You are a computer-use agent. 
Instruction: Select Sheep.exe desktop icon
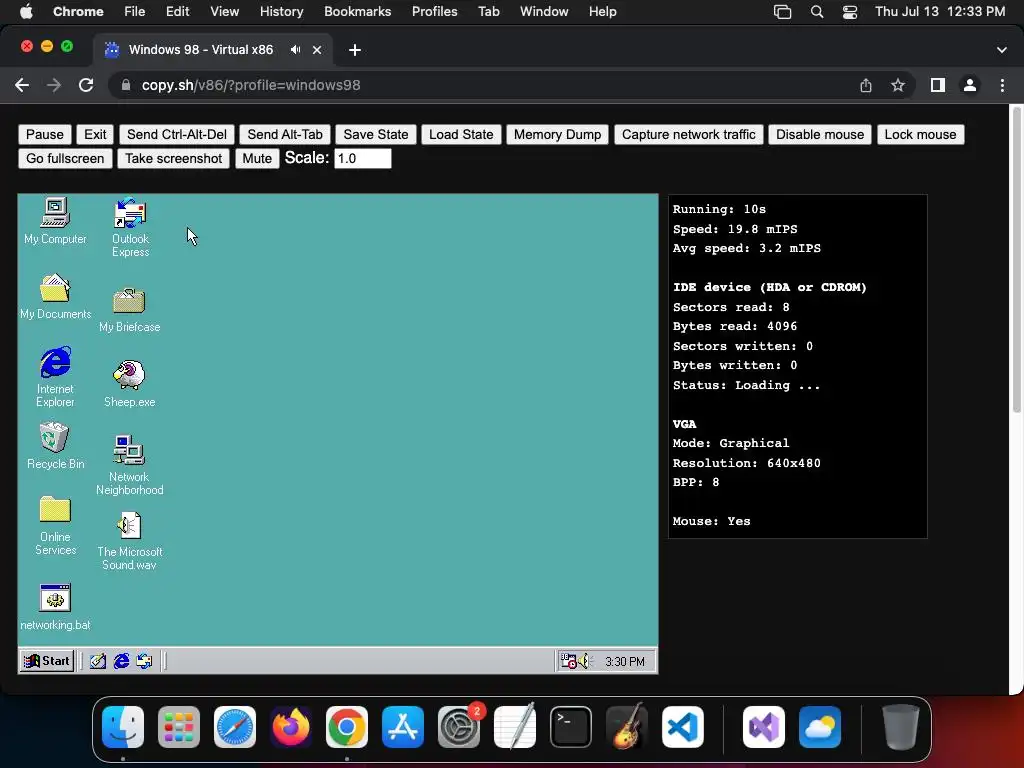point(129,384)
